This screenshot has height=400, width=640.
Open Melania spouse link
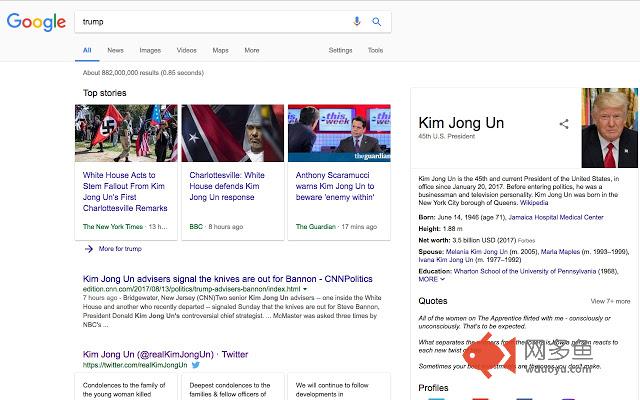[477, 251]
